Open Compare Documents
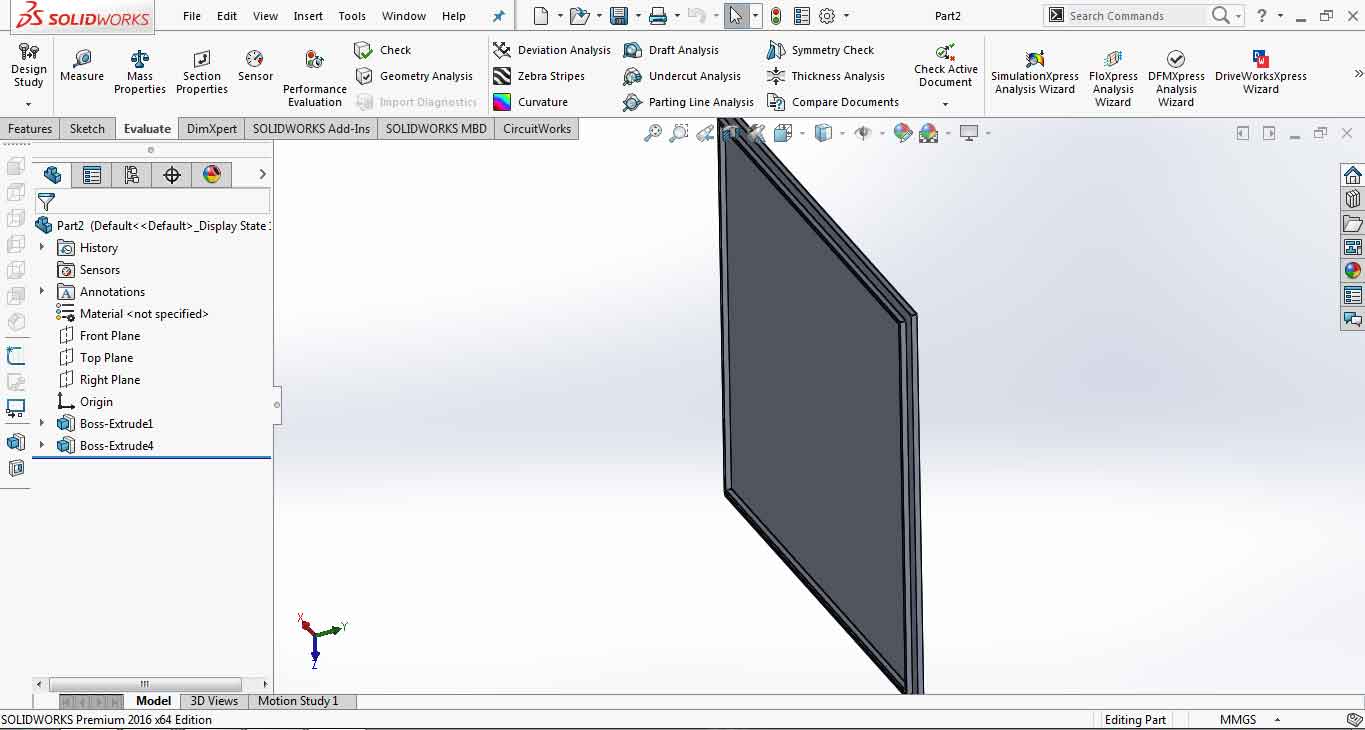Image resolution: width=1365 pixels, height=730 pixels. click(833, 102)
